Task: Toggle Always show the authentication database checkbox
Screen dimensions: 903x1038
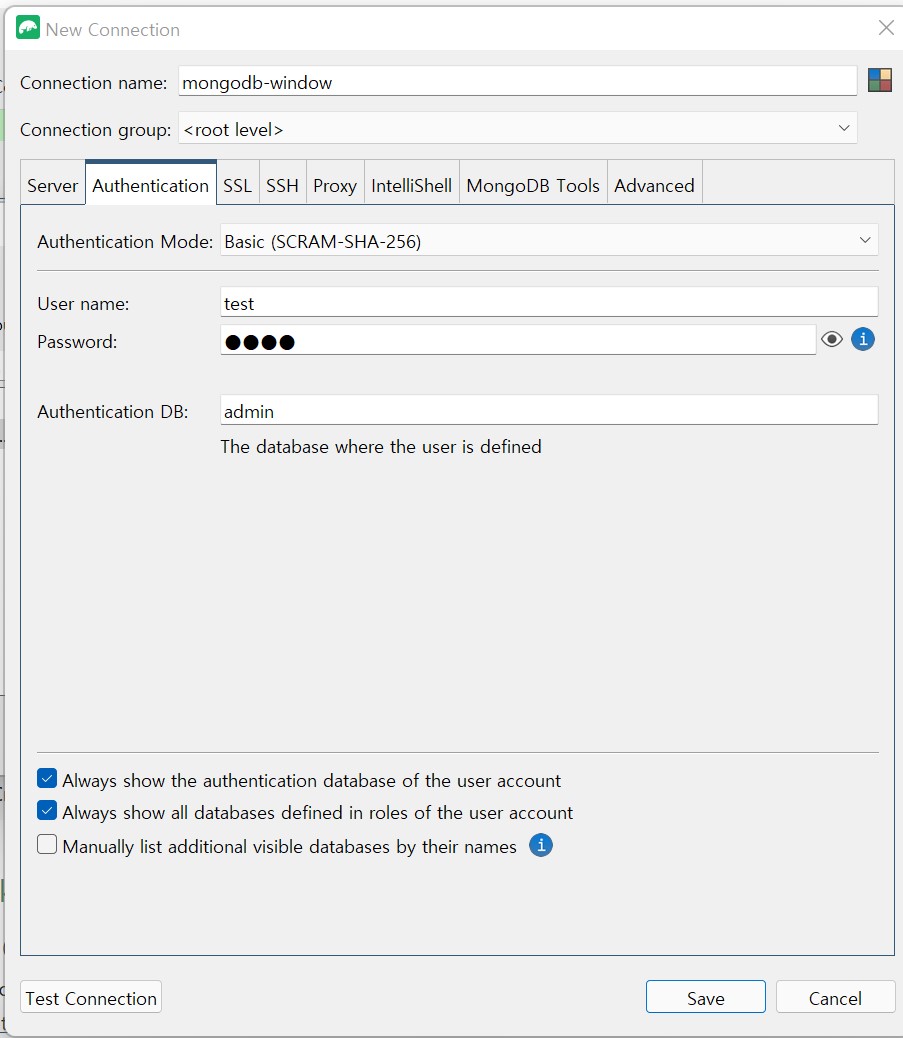Action: coord(47,779)
